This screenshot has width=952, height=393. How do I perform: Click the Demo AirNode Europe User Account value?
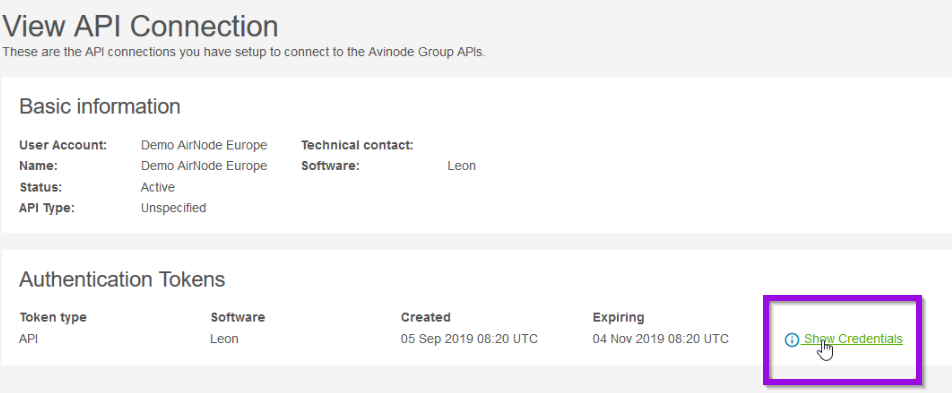click(x=204, y=145)
